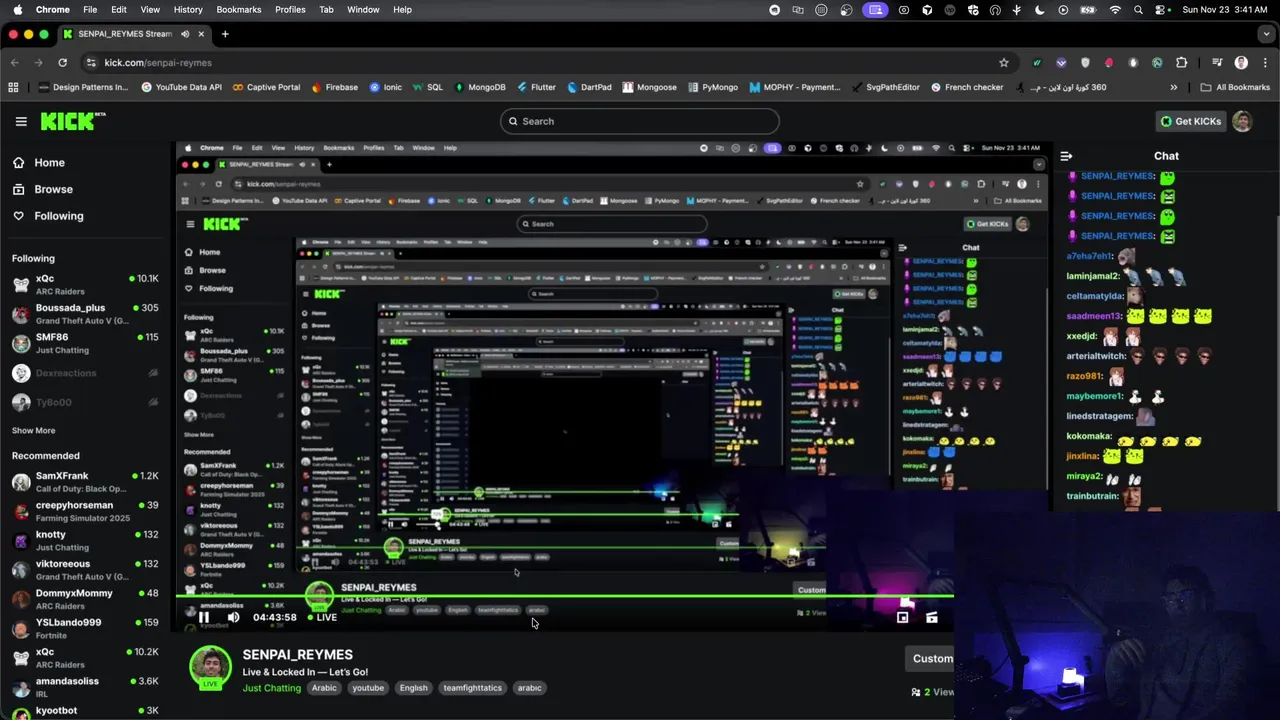Click the youtube tag

(x=368, y=688)
